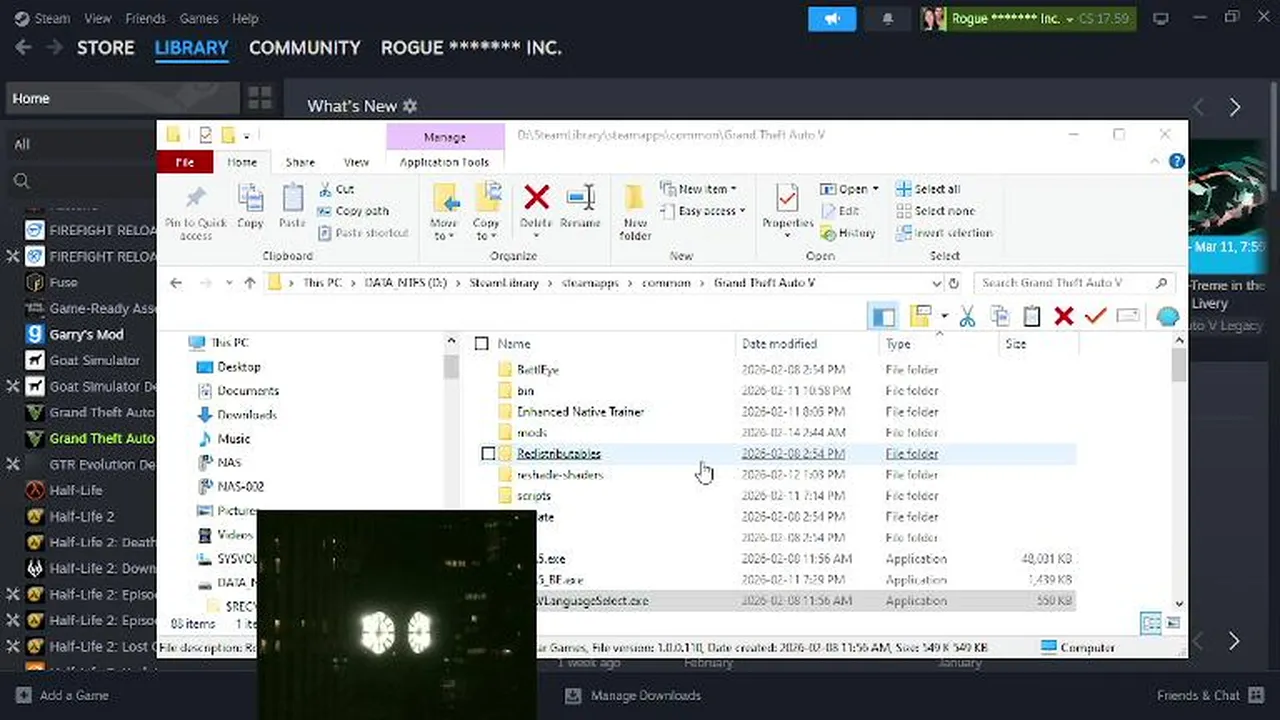
Task: Tick the checkbox for Redistributables folder
Action: [488, 454]
